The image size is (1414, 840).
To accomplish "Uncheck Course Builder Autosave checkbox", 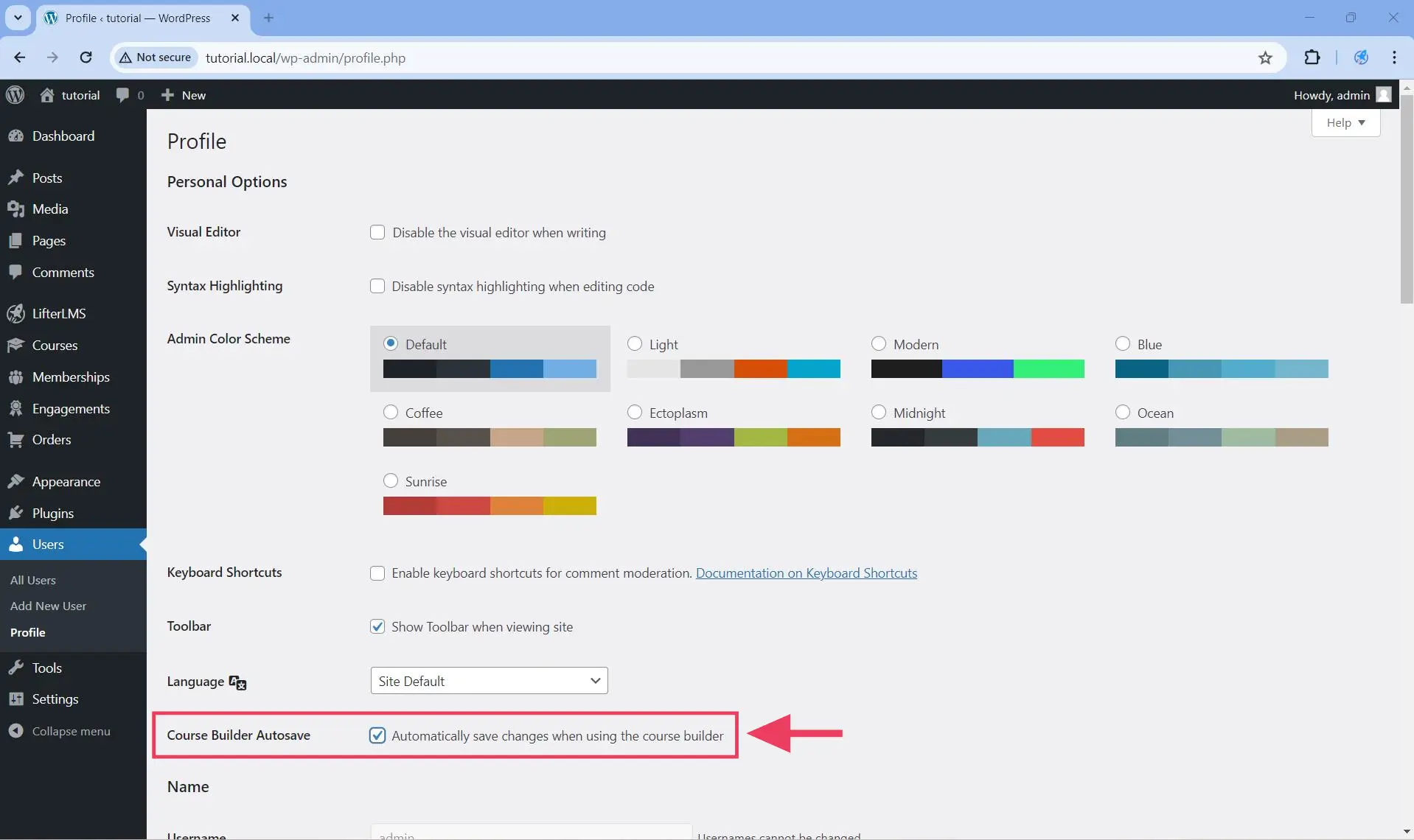I will coord(377,735).
